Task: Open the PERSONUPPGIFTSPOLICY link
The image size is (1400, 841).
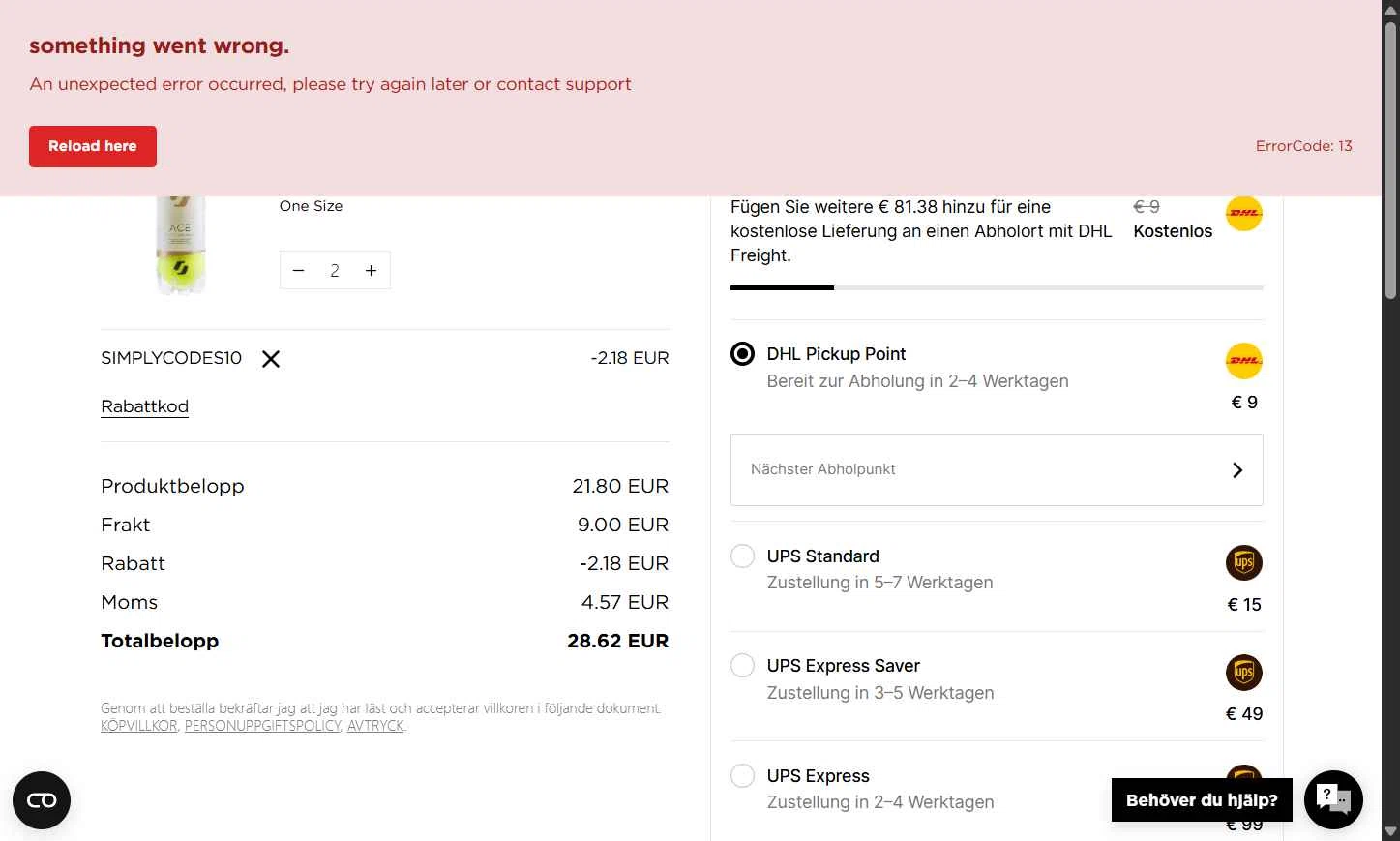Action: pos(262,726)
